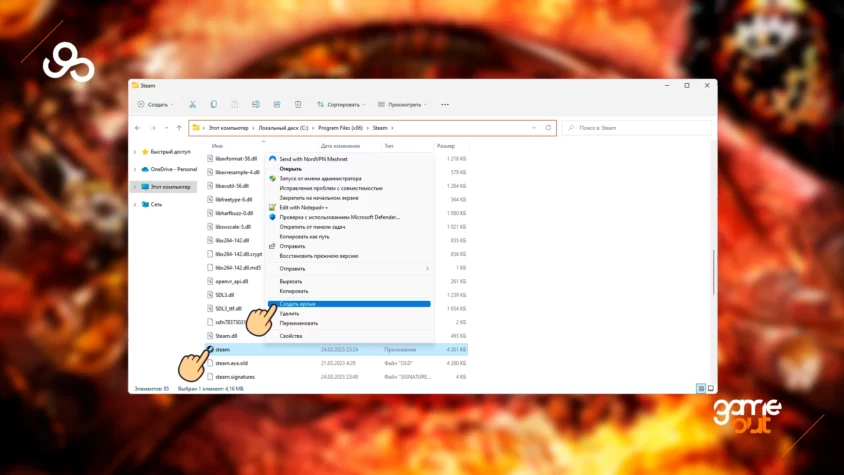Image resolution: width=844 pixels, height=475 pixels.
Task: Open address bar history dropdown arrow
Action: [x=534, y=128]
